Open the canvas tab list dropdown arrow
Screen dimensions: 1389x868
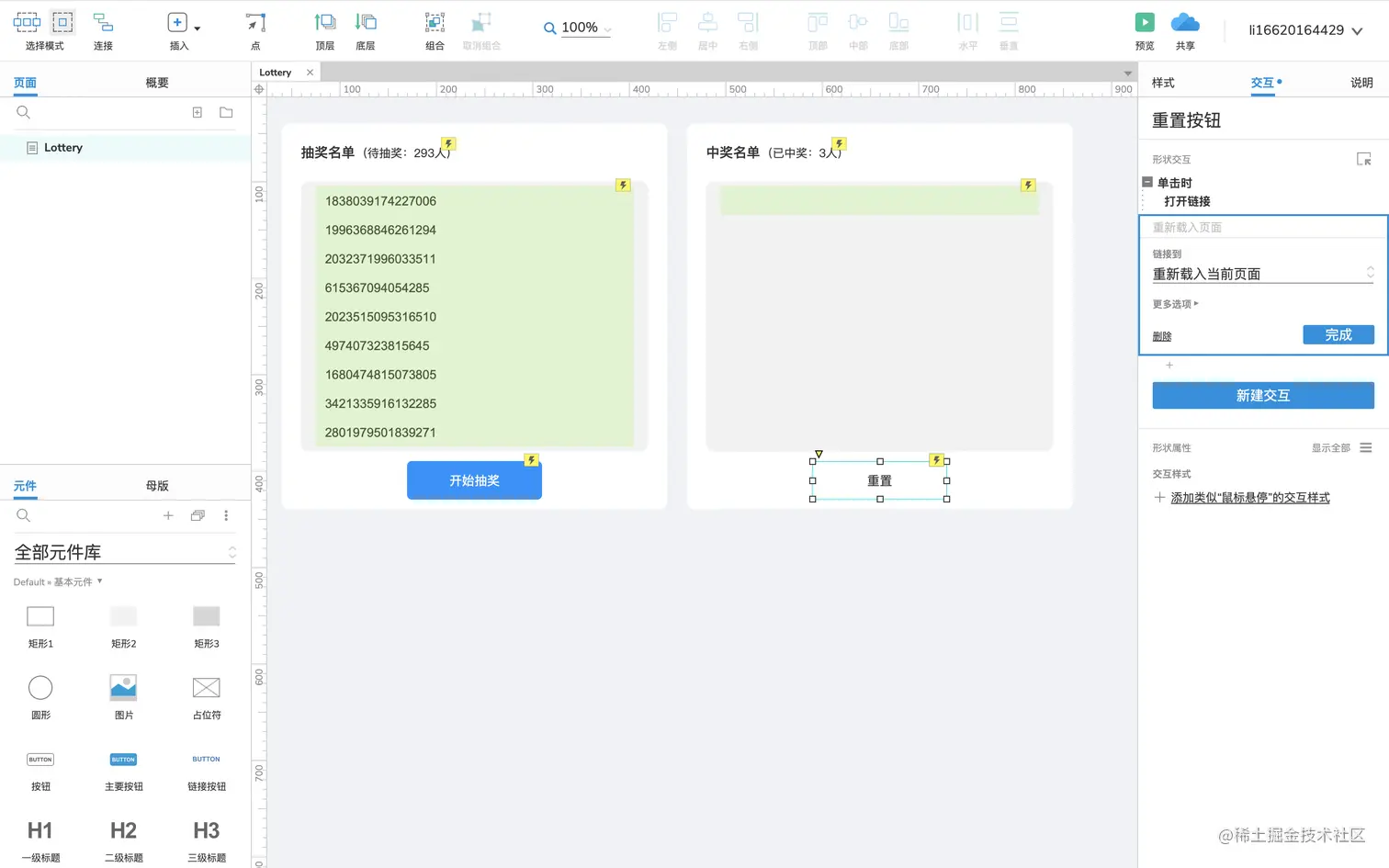coord(1127,73)
